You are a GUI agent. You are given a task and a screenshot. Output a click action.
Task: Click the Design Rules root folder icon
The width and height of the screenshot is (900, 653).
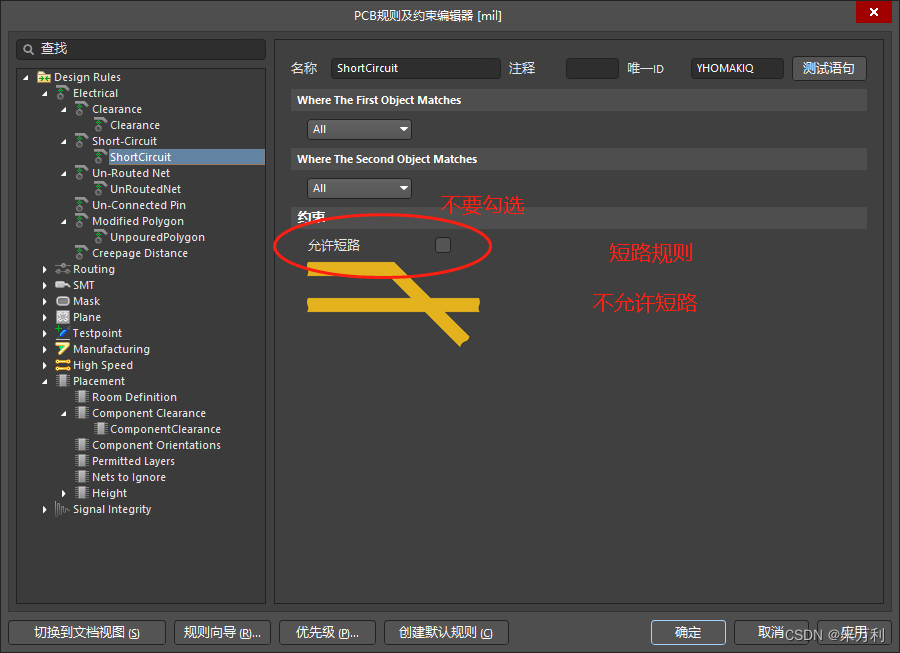pyautogui.click(x=44, y=77)
